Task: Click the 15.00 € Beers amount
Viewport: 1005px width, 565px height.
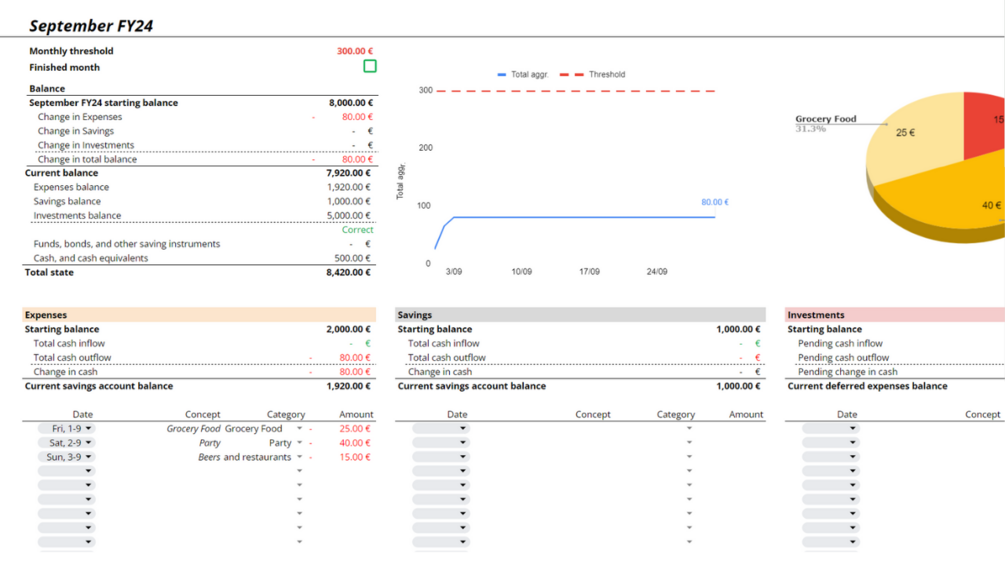Action: 354,457
